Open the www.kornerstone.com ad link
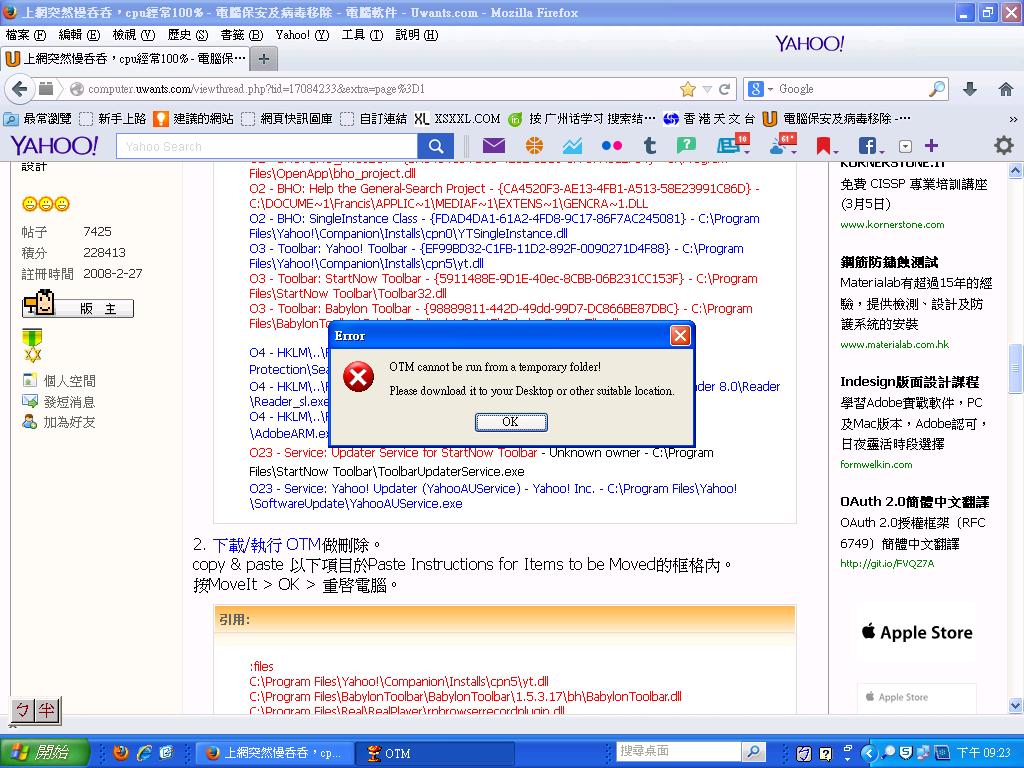The height and width of the screenshot is (768, 1024). coord(892,225)
